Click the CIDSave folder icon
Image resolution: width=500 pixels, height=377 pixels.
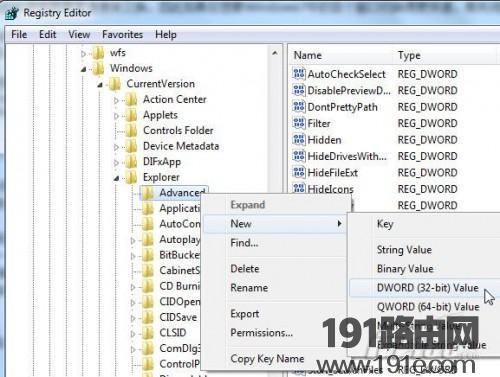(x=148, y=317)
